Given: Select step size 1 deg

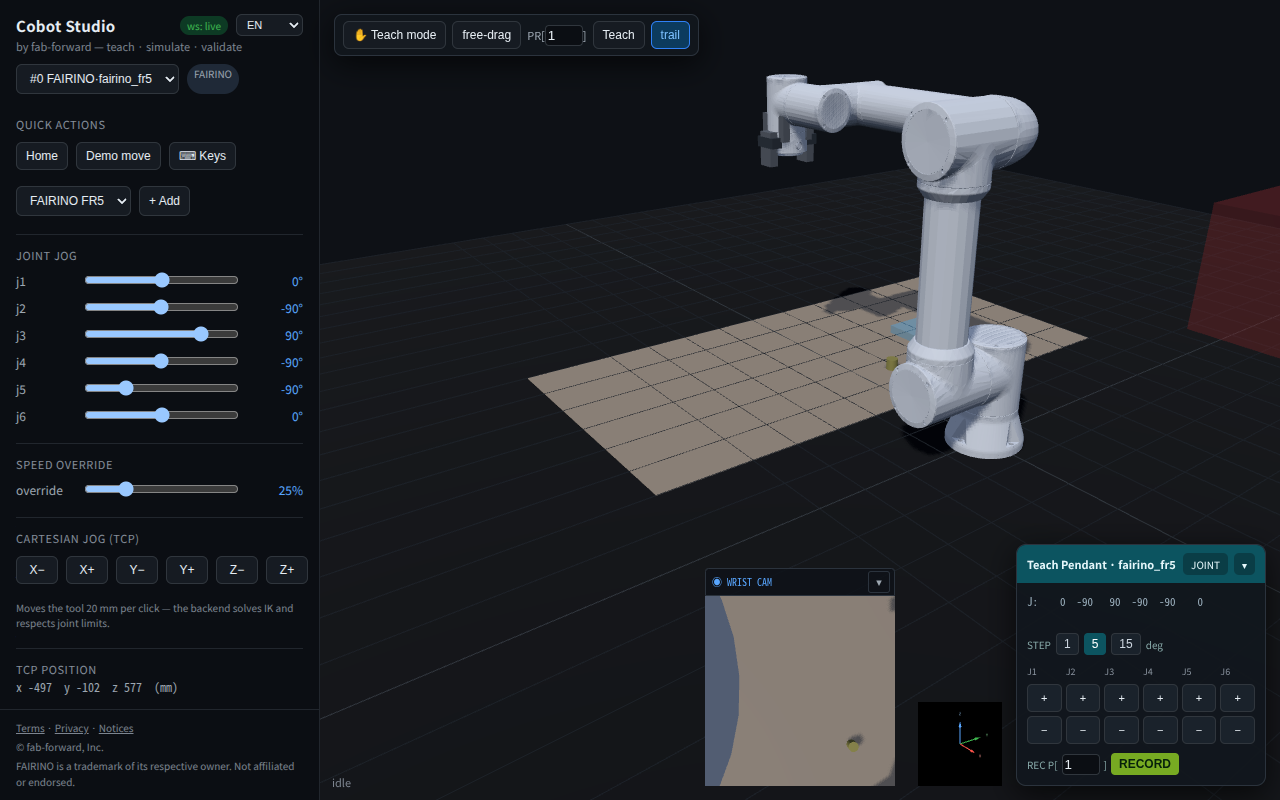Looking at the screenshot, I should [x=1068, y=644].
